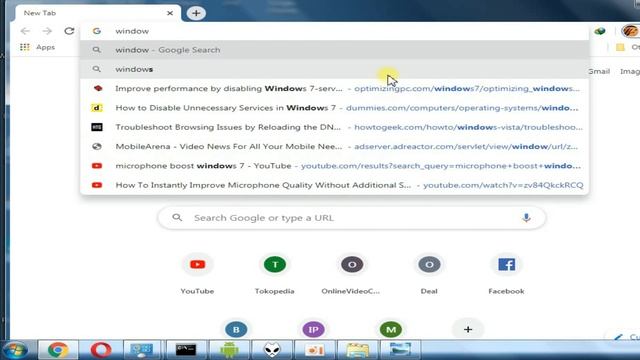Open the Command Prompt taskbar icon
Screen dimensions: 640x360
click(186, 350)
